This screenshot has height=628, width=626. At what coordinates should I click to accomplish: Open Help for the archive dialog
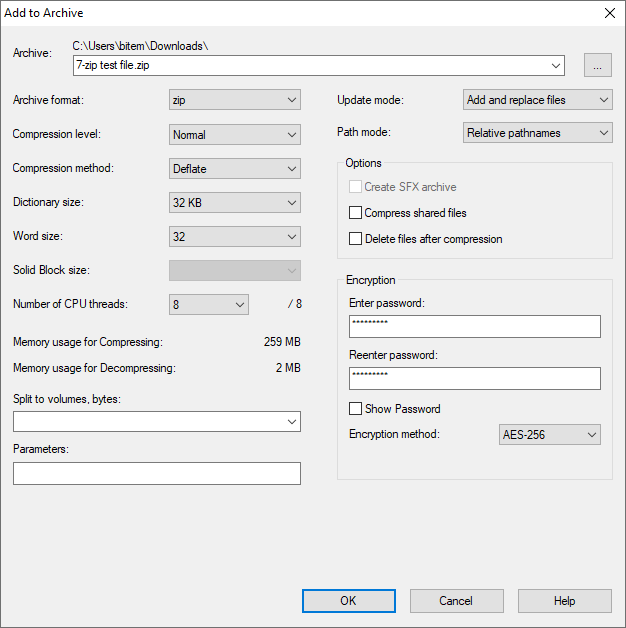(564, 601)
